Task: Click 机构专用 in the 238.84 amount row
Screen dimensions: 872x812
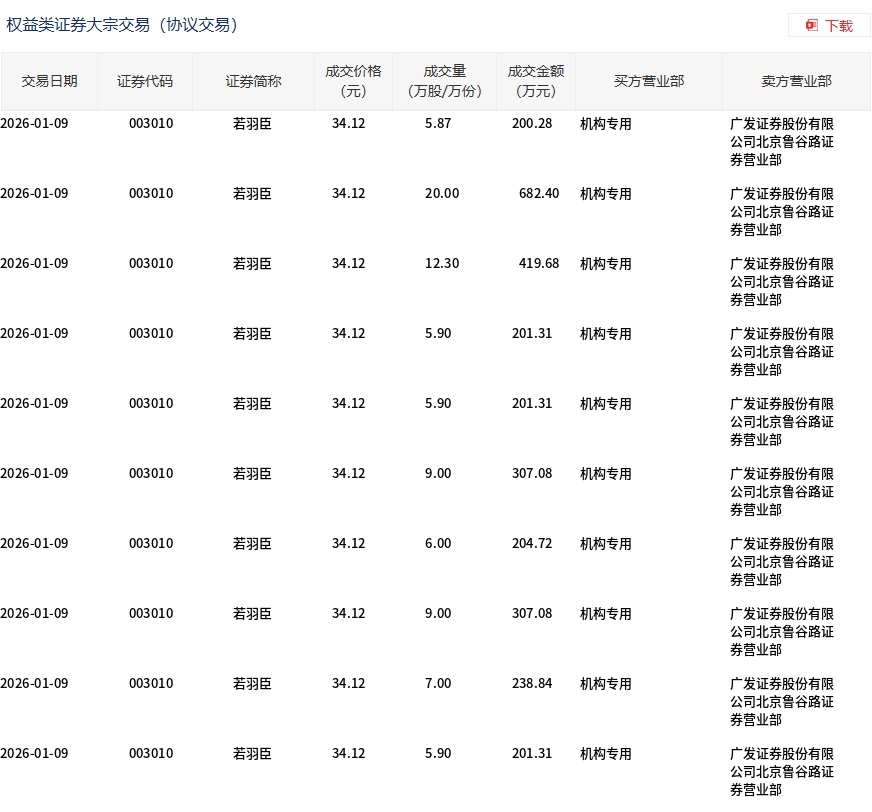Action: point(606,684)
